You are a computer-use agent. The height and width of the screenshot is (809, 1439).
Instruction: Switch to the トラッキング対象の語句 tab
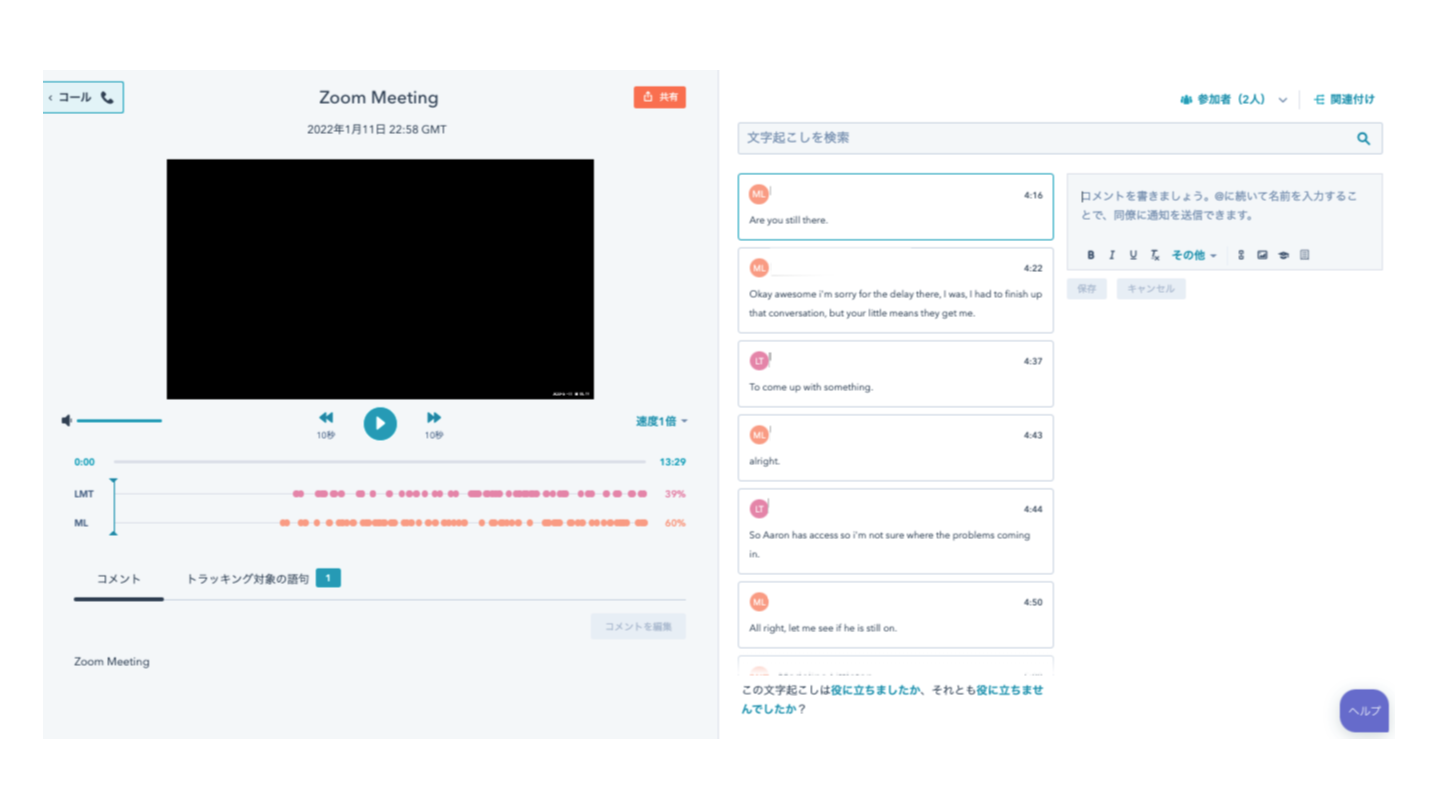(248, 579)
